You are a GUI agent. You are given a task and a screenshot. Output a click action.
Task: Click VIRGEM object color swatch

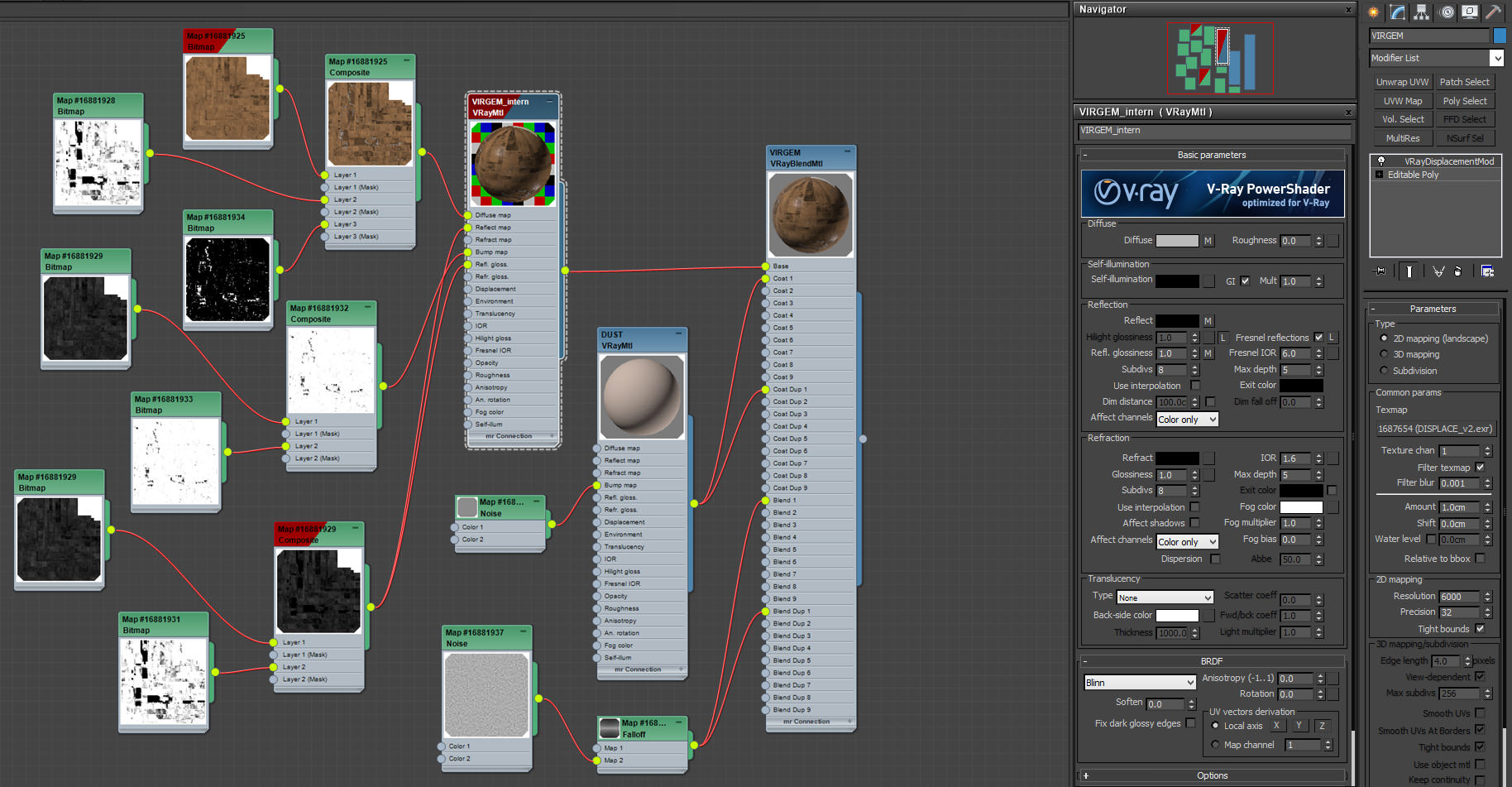1499,36
